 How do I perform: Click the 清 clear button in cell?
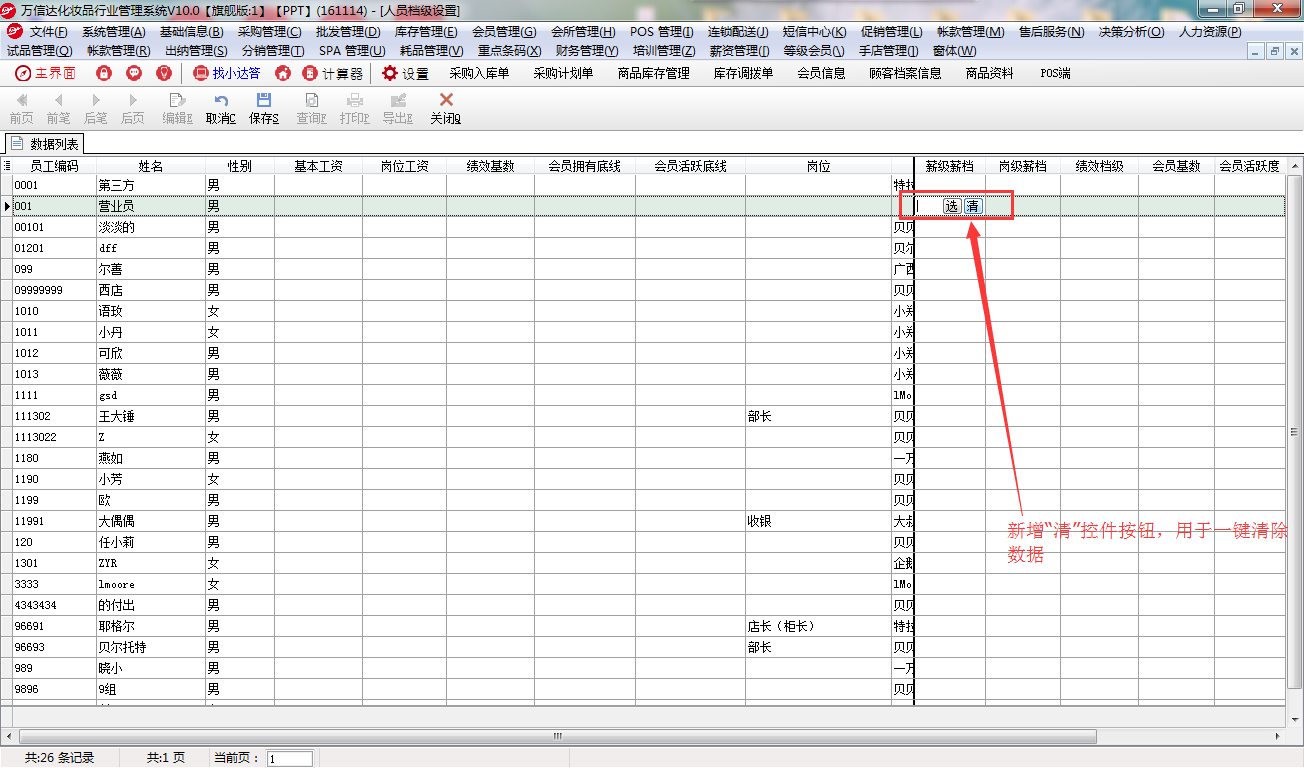pos(973,206)
